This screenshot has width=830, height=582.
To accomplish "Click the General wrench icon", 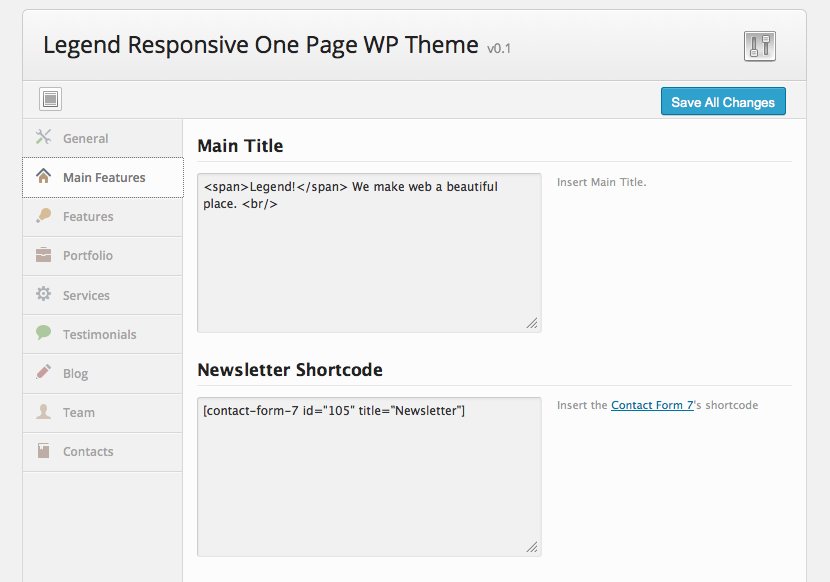I will click(43, 138).
